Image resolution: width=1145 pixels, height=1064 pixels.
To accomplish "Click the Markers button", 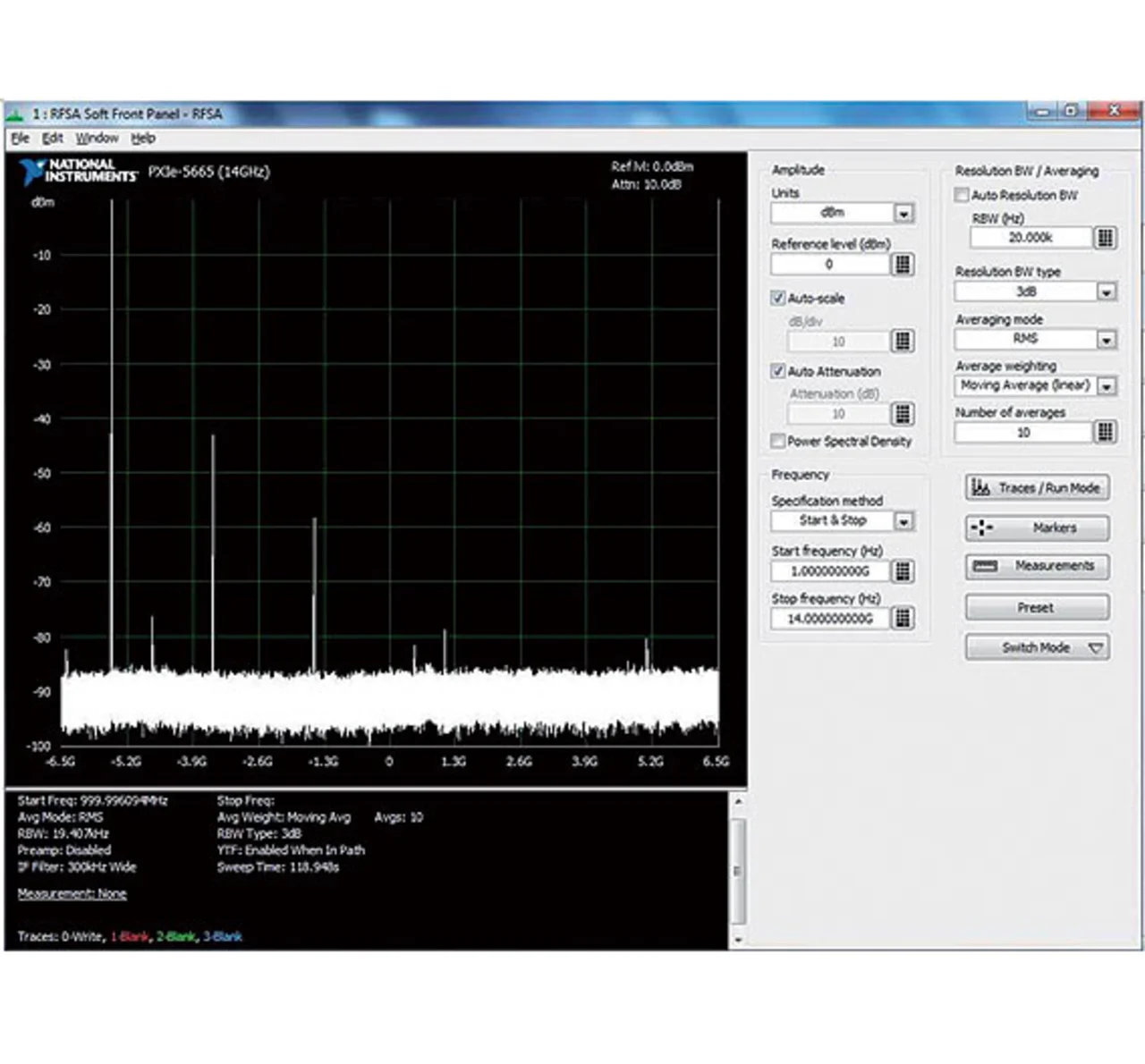I will pos(1038,528).
